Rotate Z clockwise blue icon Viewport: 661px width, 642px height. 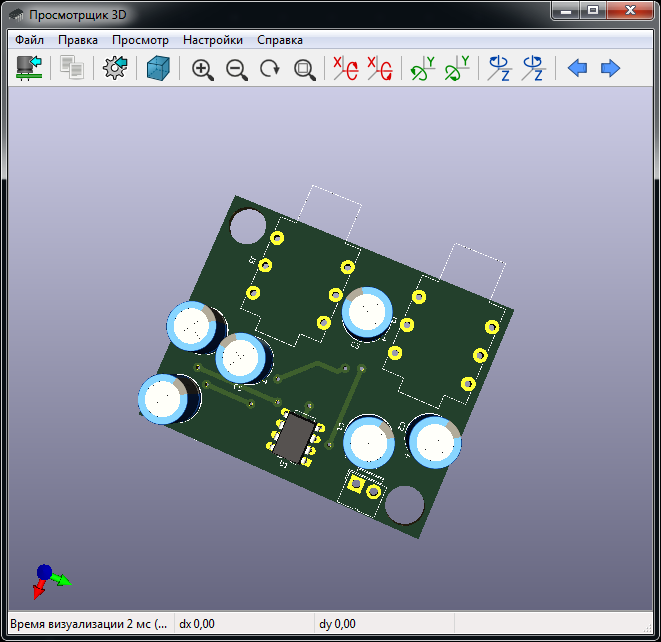(x=499, y=69)
